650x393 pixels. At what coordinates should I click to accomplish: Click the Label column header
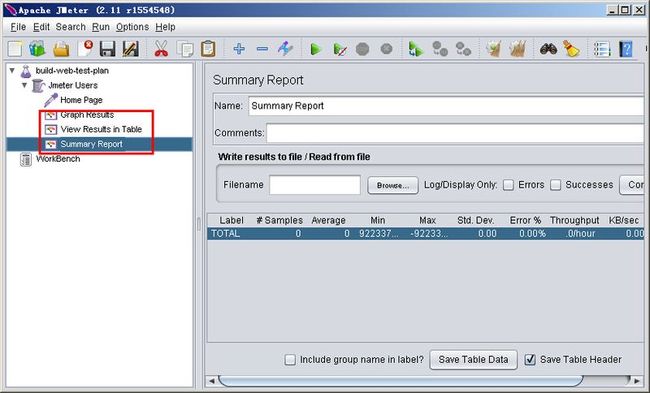231,221
